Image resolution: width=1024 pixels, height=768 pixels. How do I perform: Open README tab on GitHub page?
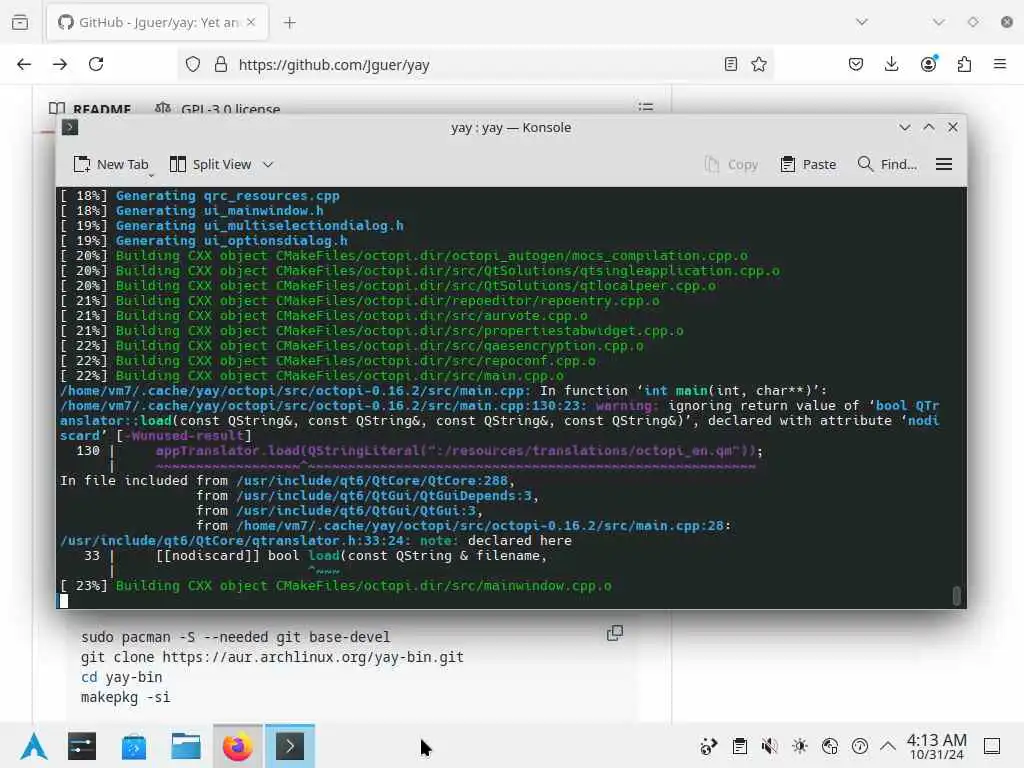(x=90, y=108)
